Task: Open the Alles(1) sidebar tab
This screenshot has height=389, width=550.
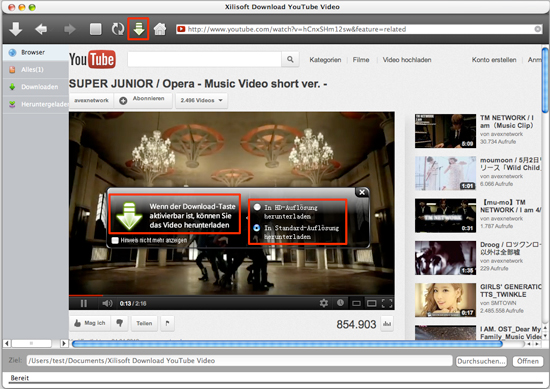Action: pos(36,69)
